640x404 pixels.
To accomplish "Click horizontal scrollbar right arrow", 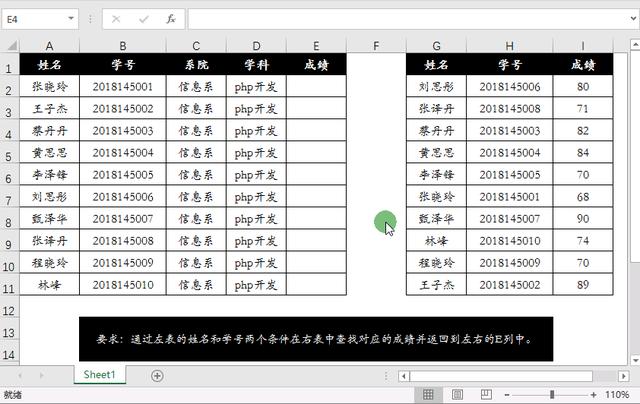I will click(x=623, y=376).
